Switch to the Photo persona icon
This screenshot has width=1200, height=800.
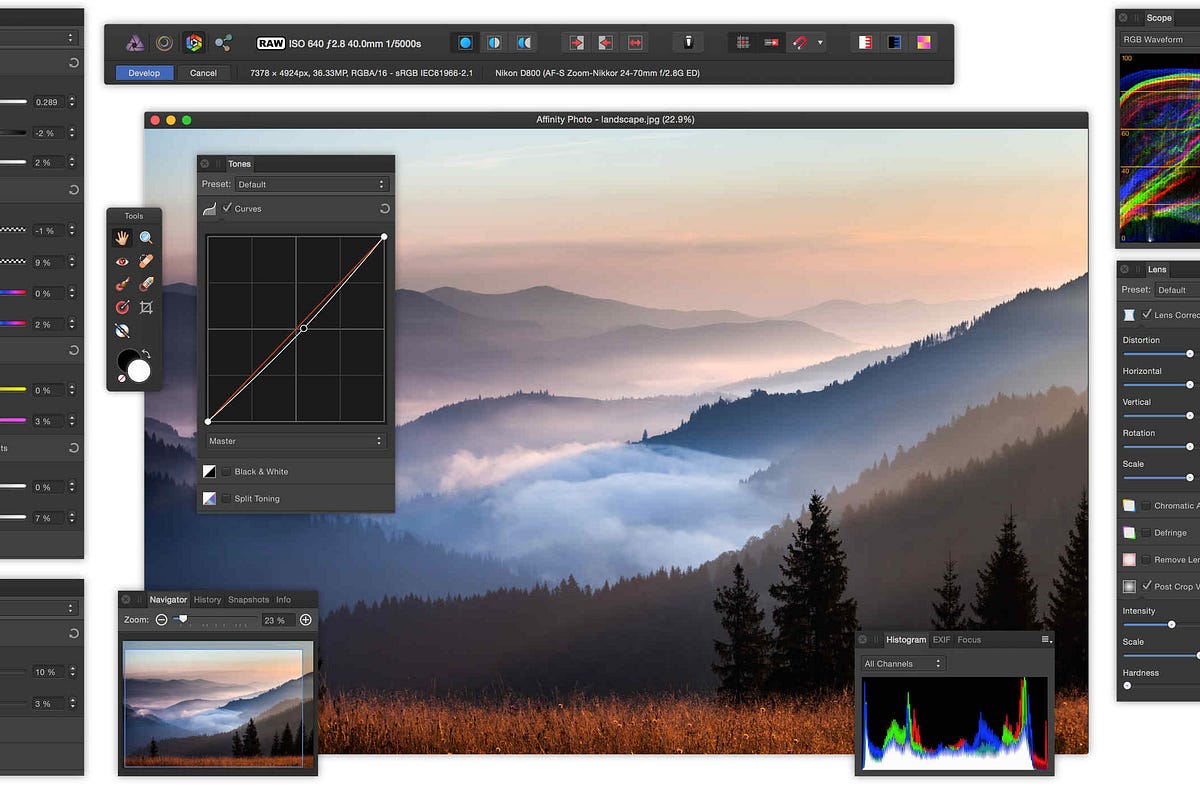click(x=135, y=43)
